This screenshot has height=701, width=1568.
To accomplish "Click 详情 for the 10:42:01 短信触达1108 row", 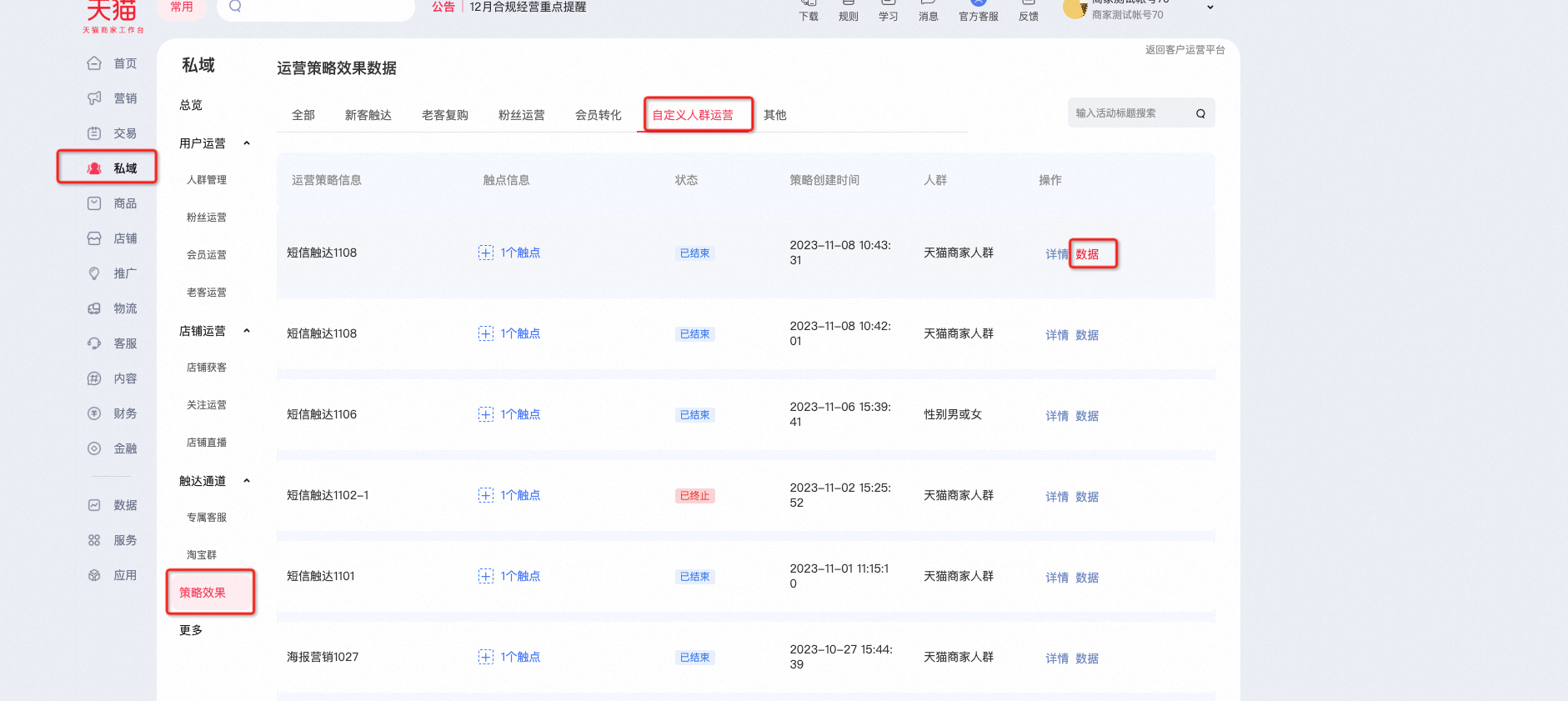I will point(1057,335).
